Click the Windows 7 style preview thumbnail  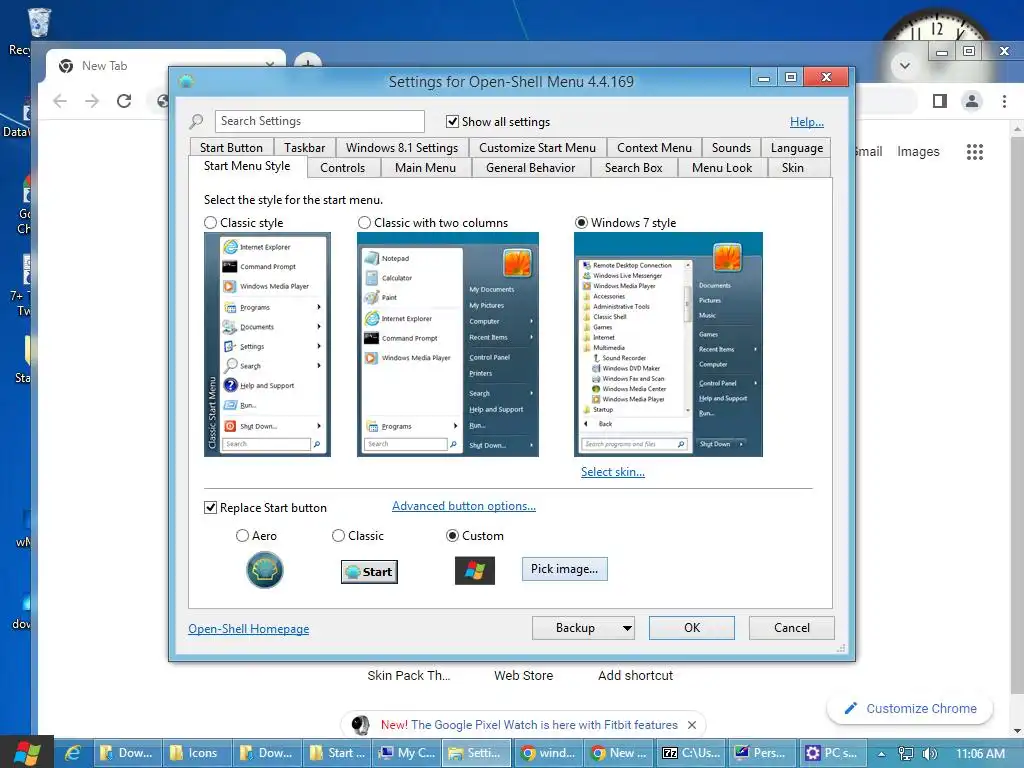tap(668, 344)
